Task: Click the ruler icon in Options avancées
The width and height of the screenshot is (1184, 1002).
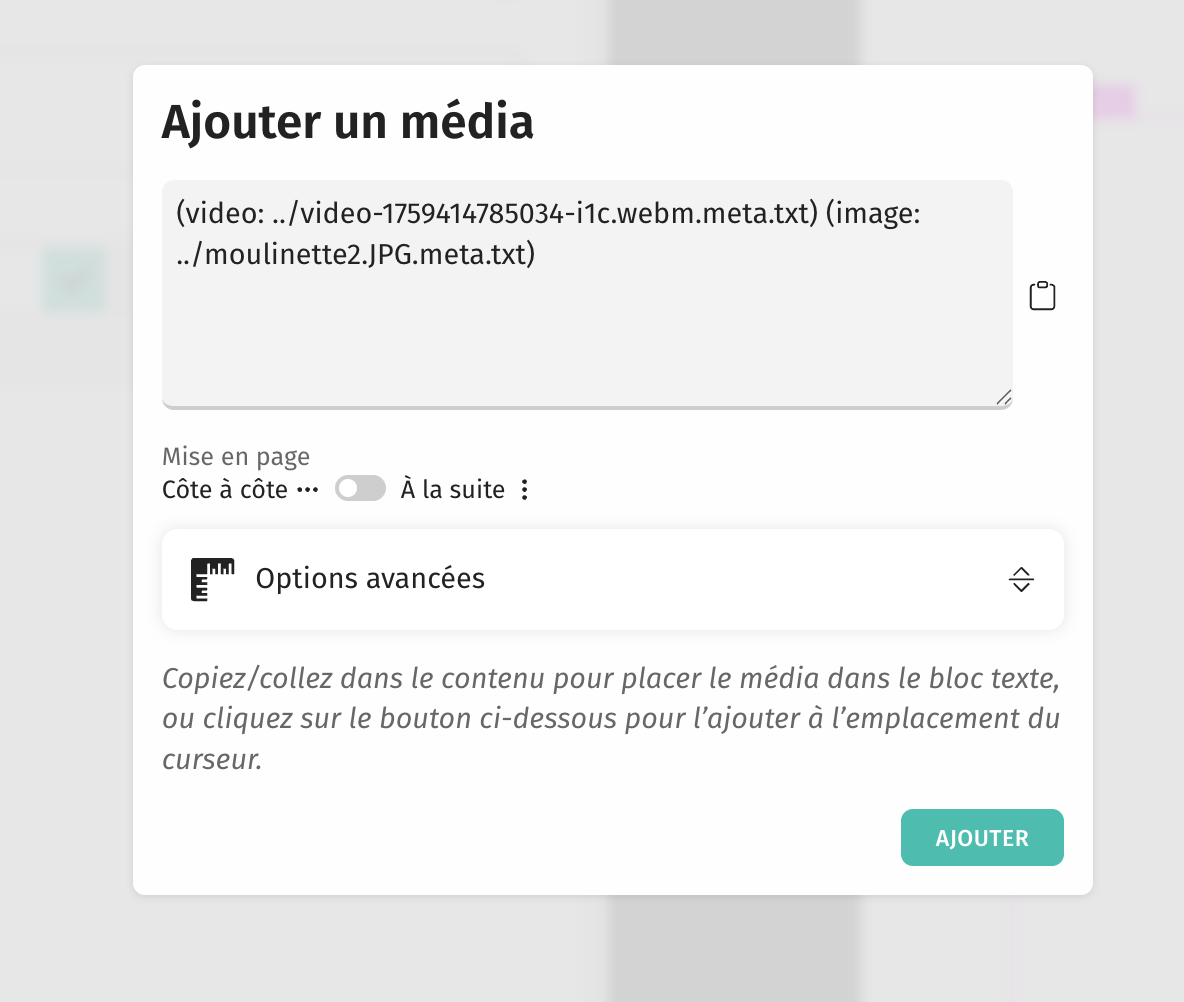Action: point(212,579)
